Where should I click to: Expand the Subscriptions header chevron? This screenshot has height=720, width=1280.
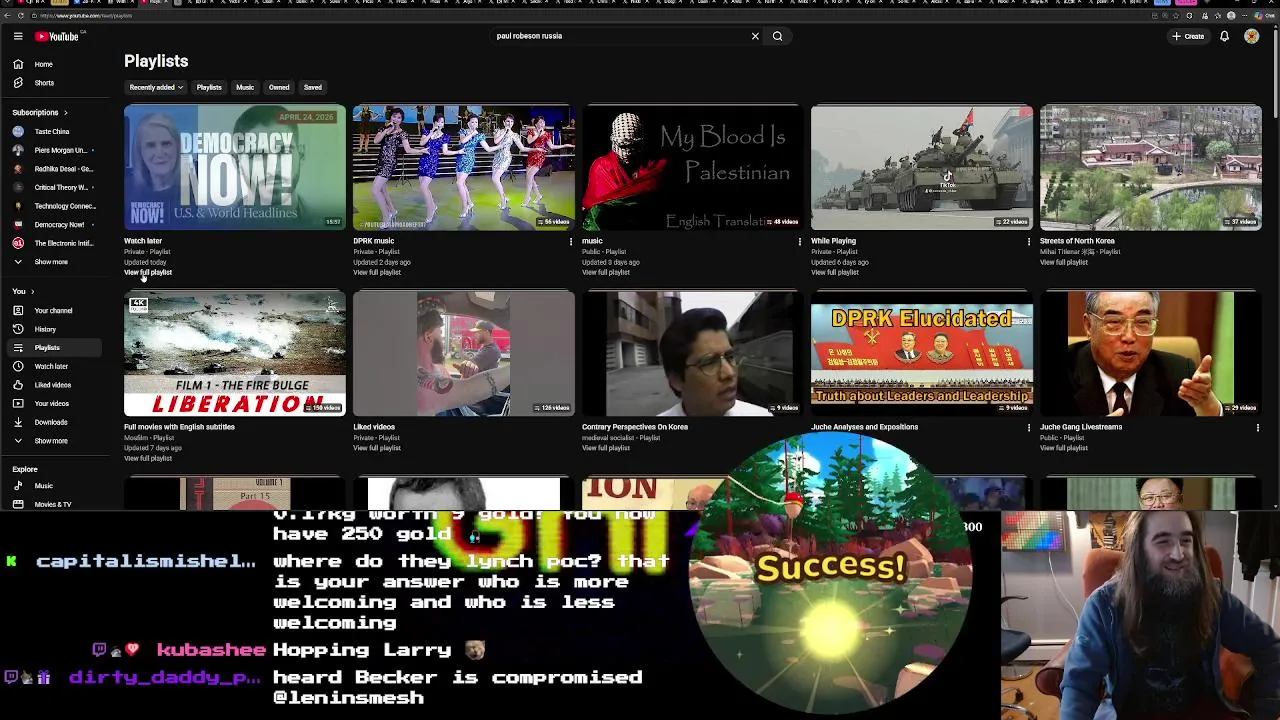(x=66, y=112)
